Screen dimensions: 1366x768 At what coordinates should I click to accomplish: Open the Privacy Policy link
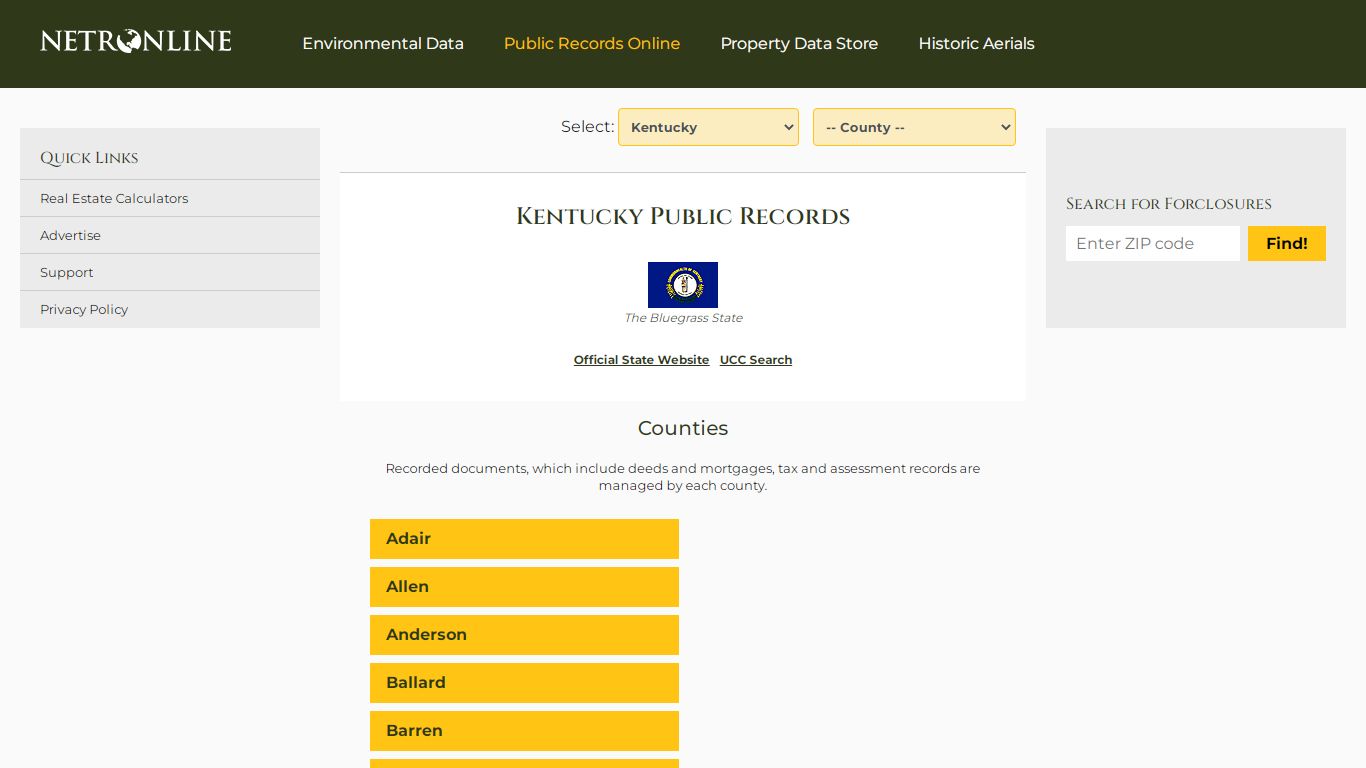[x=84, y=309]
